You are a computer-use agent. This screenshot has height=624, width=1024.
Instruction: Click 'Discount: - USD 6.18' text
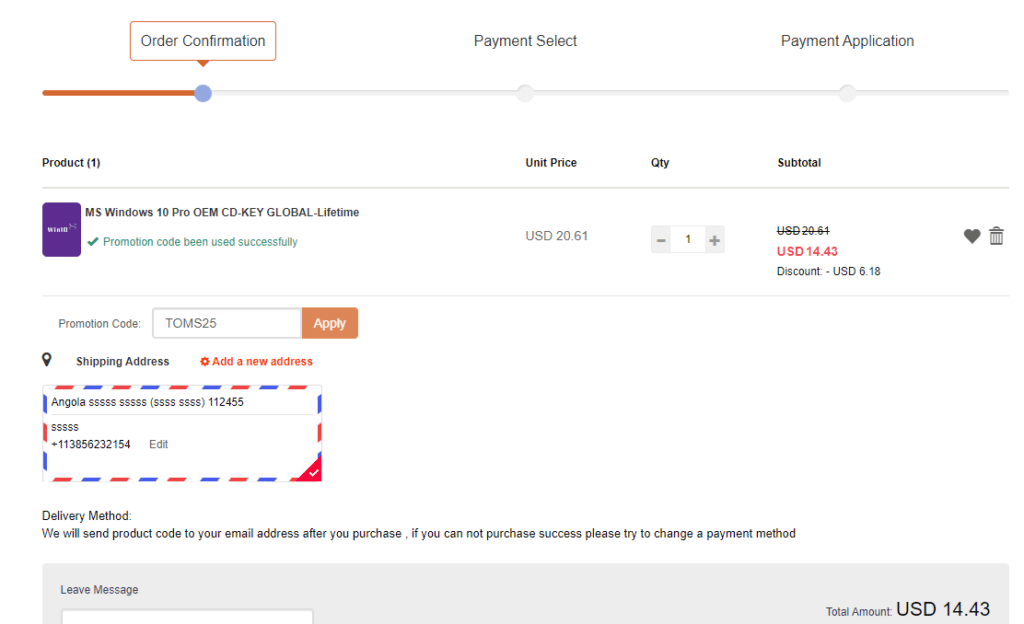pos(828,272)
